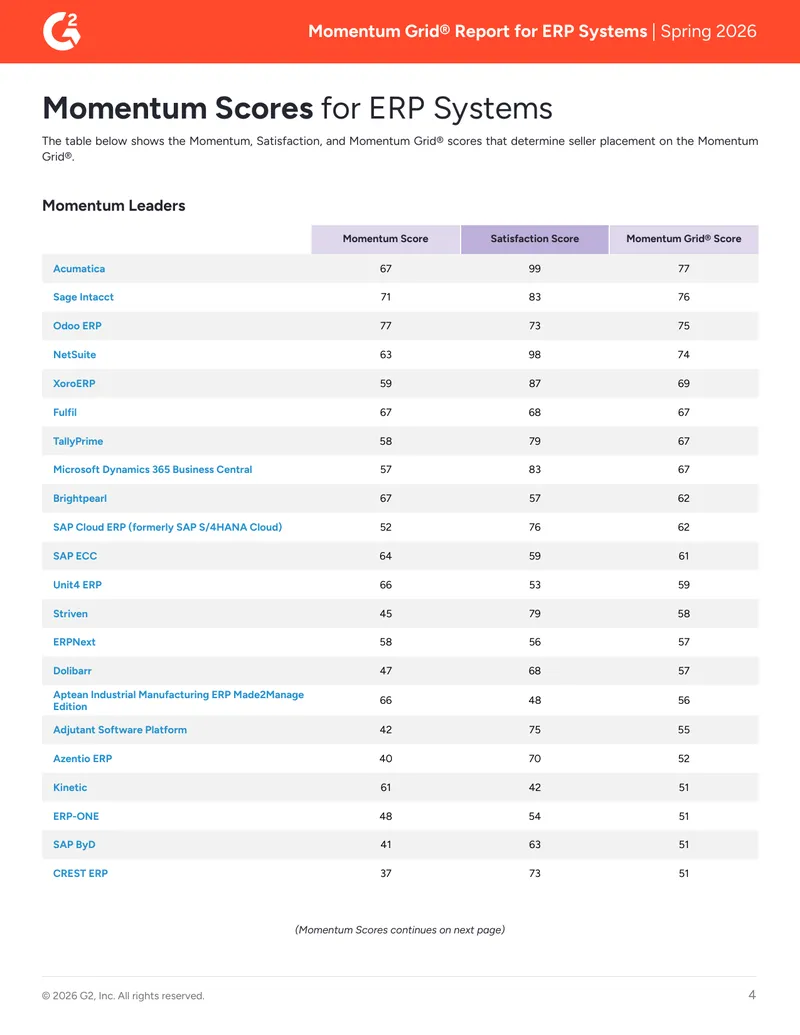The width and height of the screenshot is (800, 1035).
Task: Click the Satisfaction Score column header
Action: [535, 239]
